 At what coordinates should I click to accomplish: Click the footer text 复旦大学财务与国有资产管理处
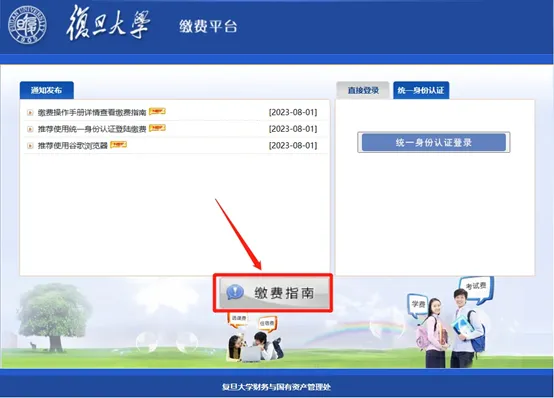276,387
